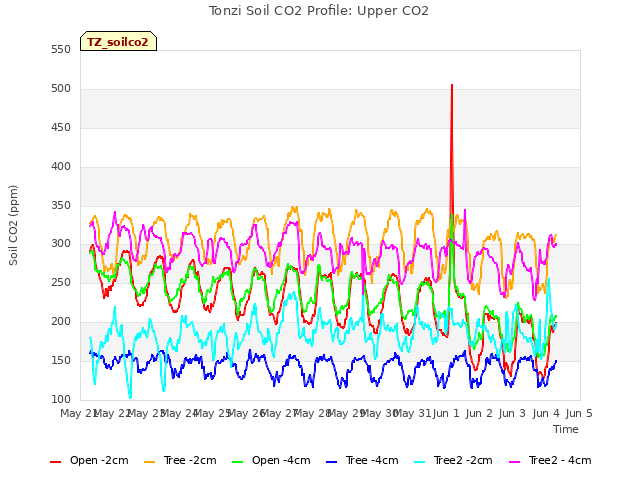Click the orange Tree -2cm legend swatch
The image size is (640, 480).
(x=149, y=462)
